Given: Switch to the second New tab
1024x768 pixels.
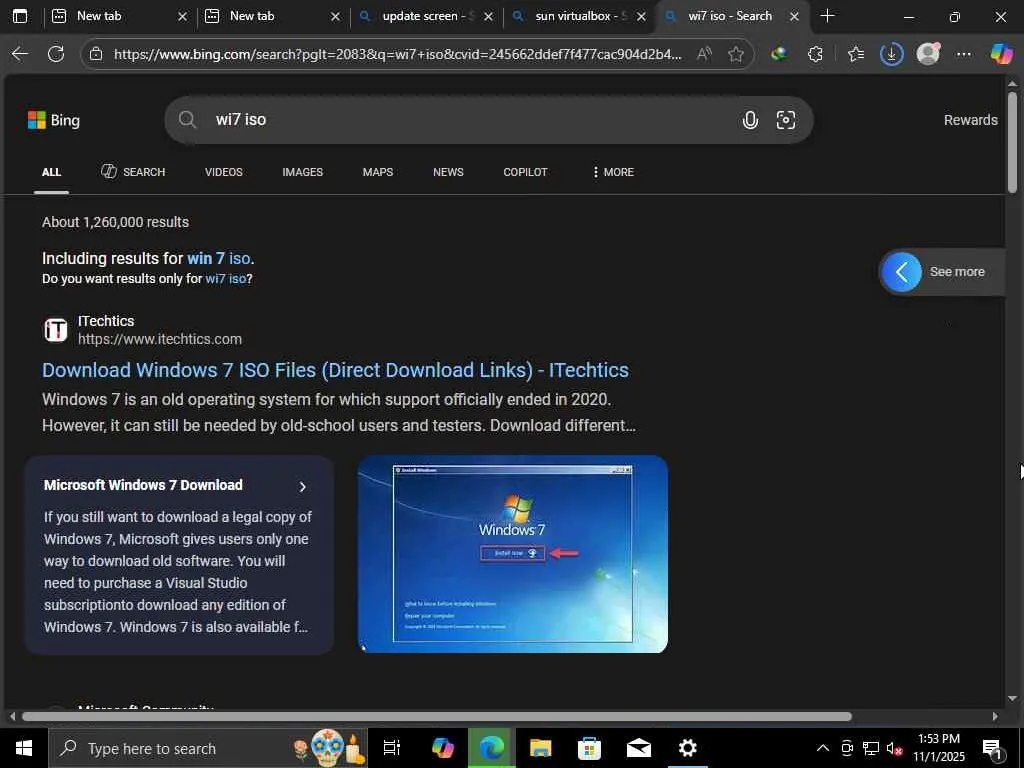Looking at the screenshot, I should point(273,16).
